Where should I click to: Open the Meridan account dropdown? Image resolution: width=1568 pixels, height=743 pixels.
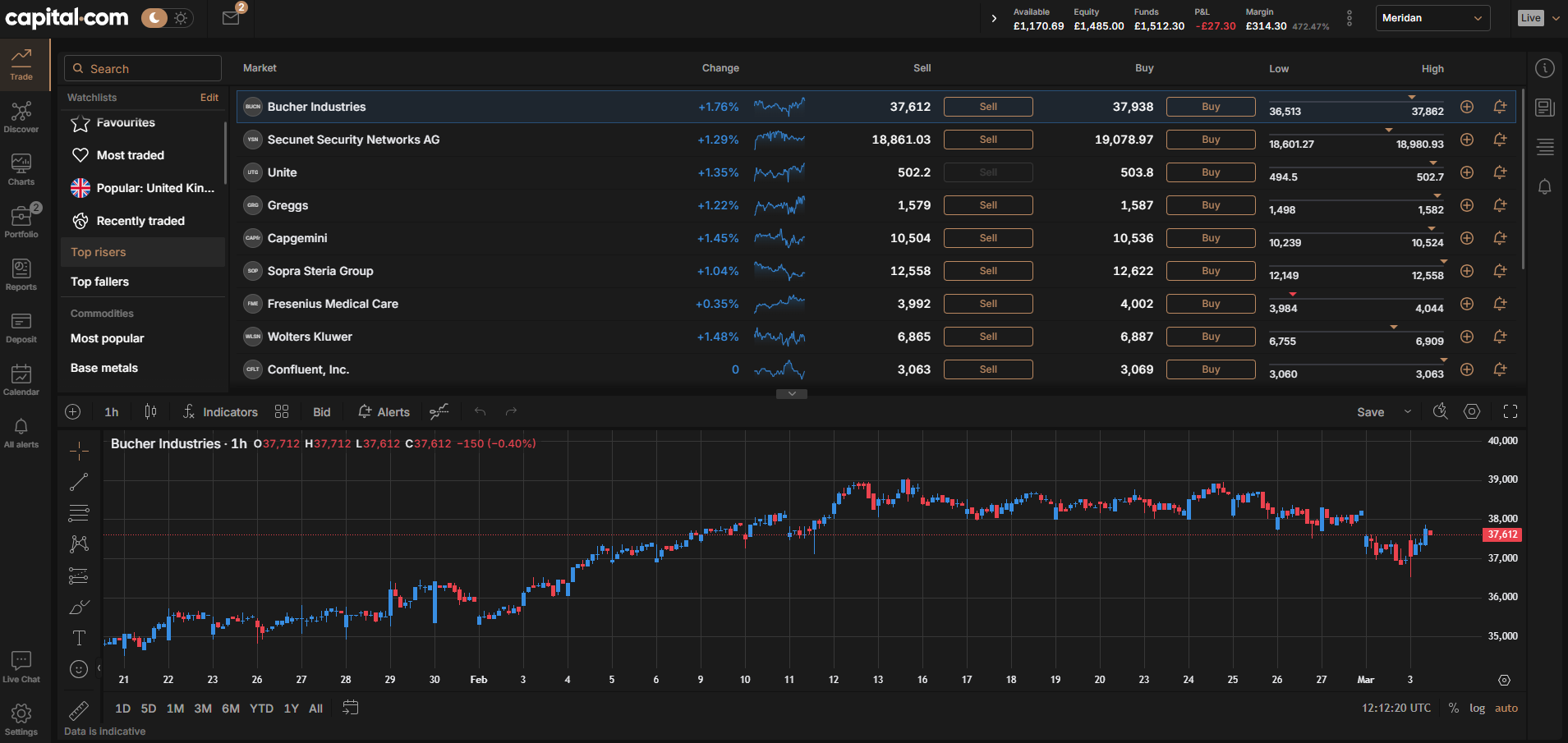1432,17
